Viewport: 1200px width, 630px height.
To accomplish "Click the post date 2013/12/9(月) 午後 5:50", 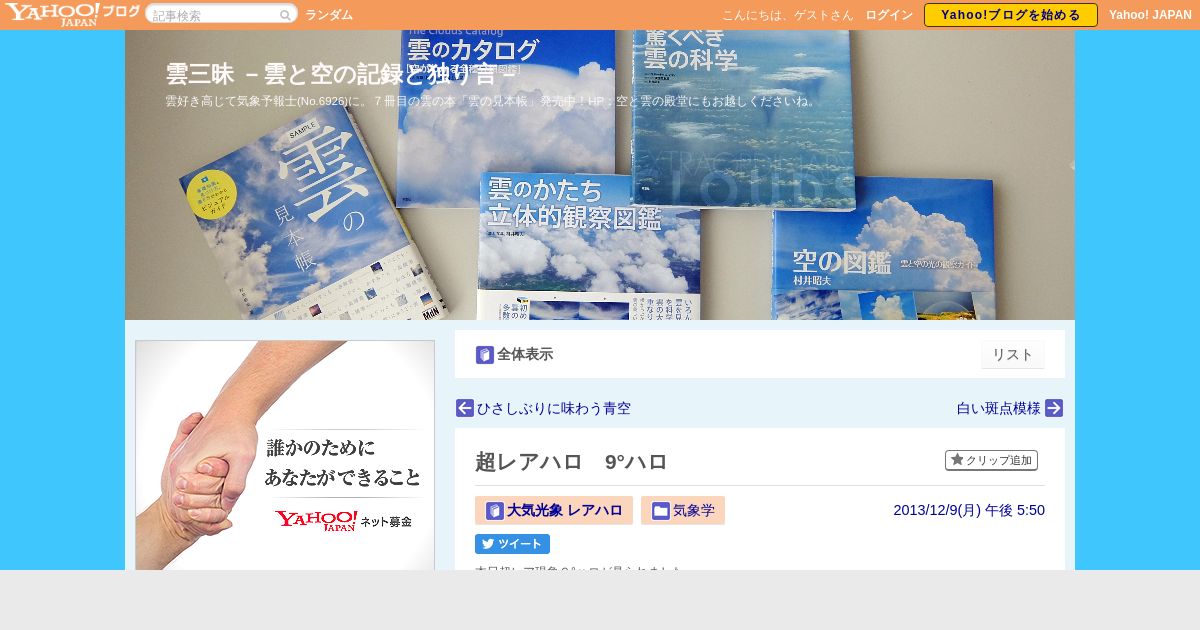I will click(x=969, y=510).
